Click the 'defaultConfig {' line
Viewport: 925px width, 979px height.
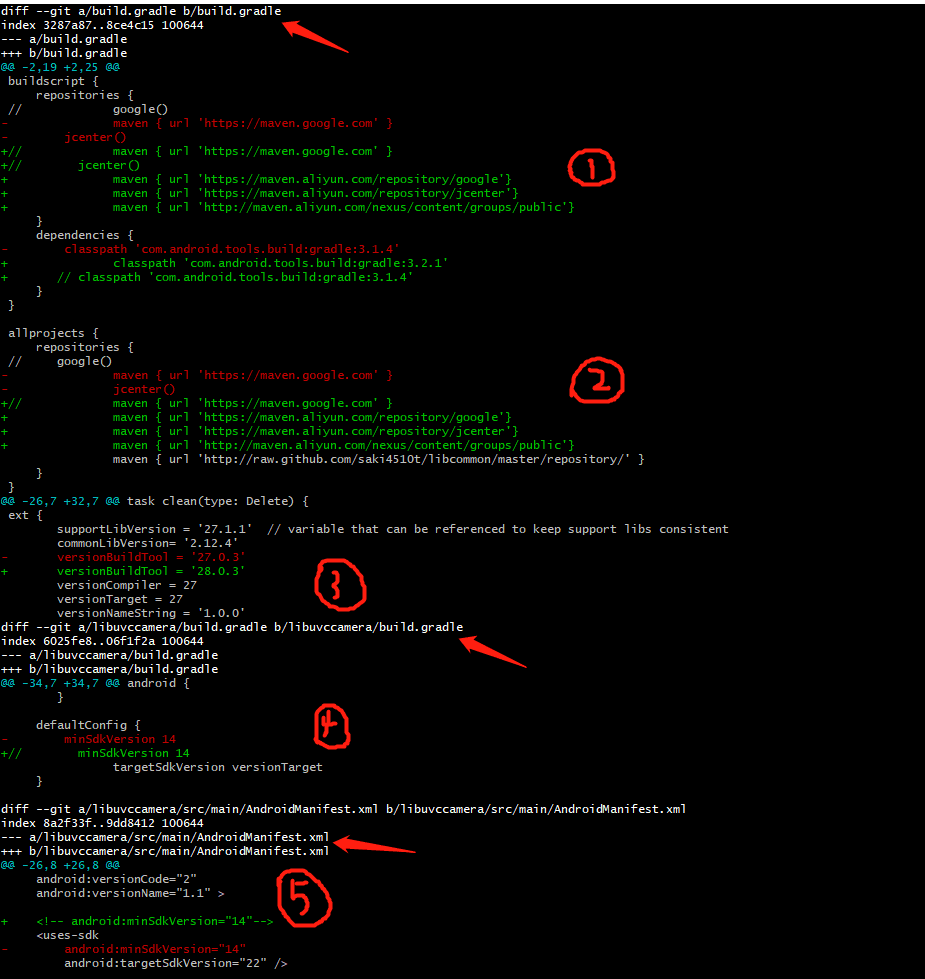point(88,725)
